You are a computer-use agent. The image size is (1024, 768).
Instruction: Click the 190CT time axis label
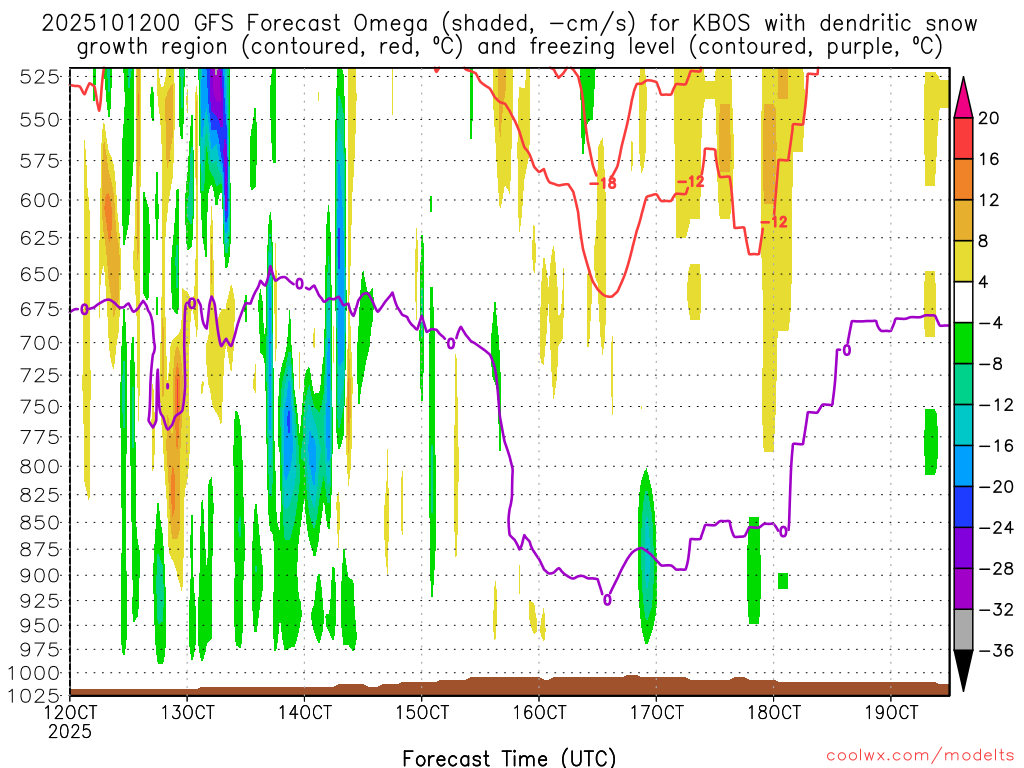pos(891,712)
